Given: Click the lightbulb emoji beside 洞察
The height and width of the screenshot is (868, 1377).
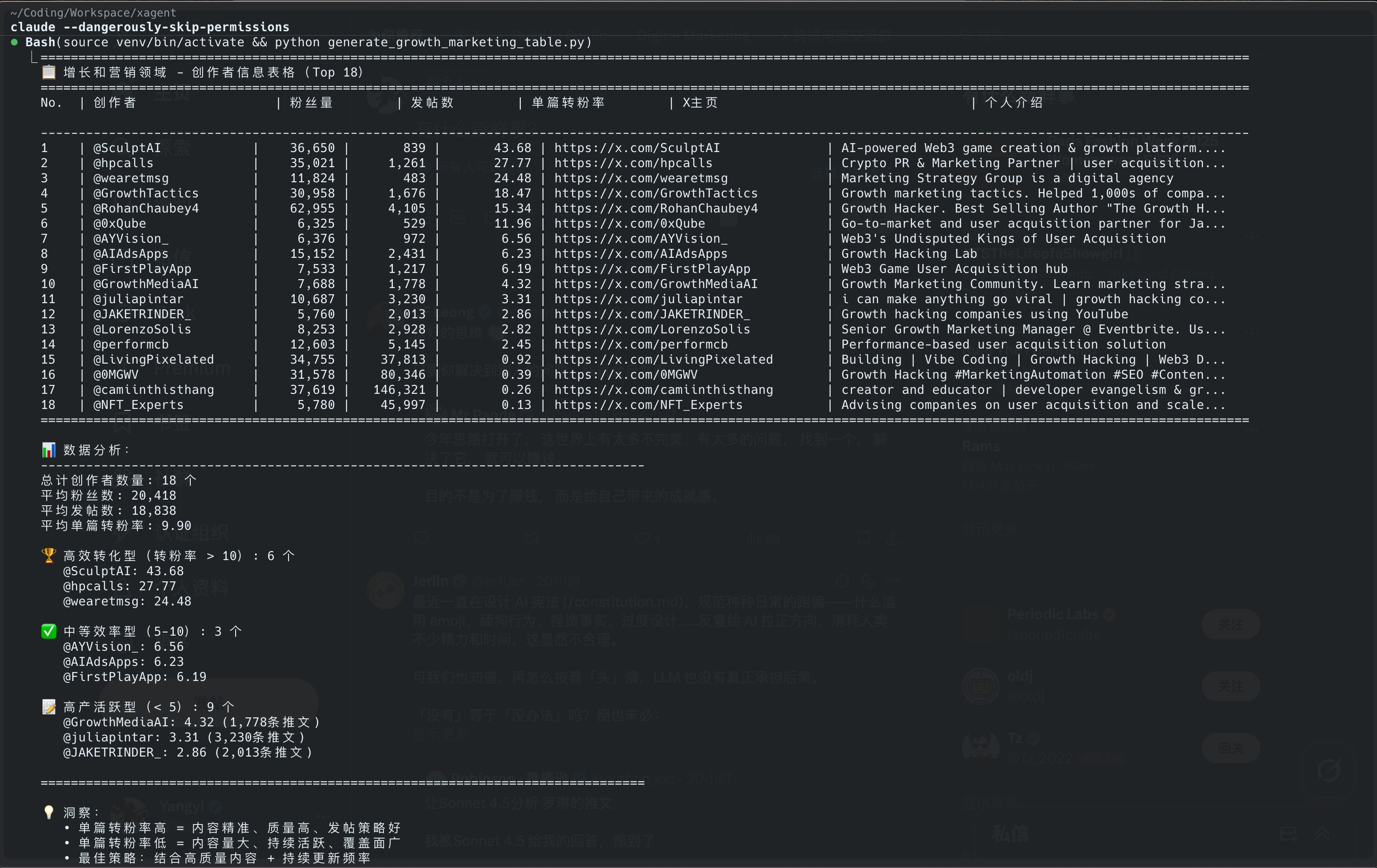Looking at the screenshot, I should [49, 812].
